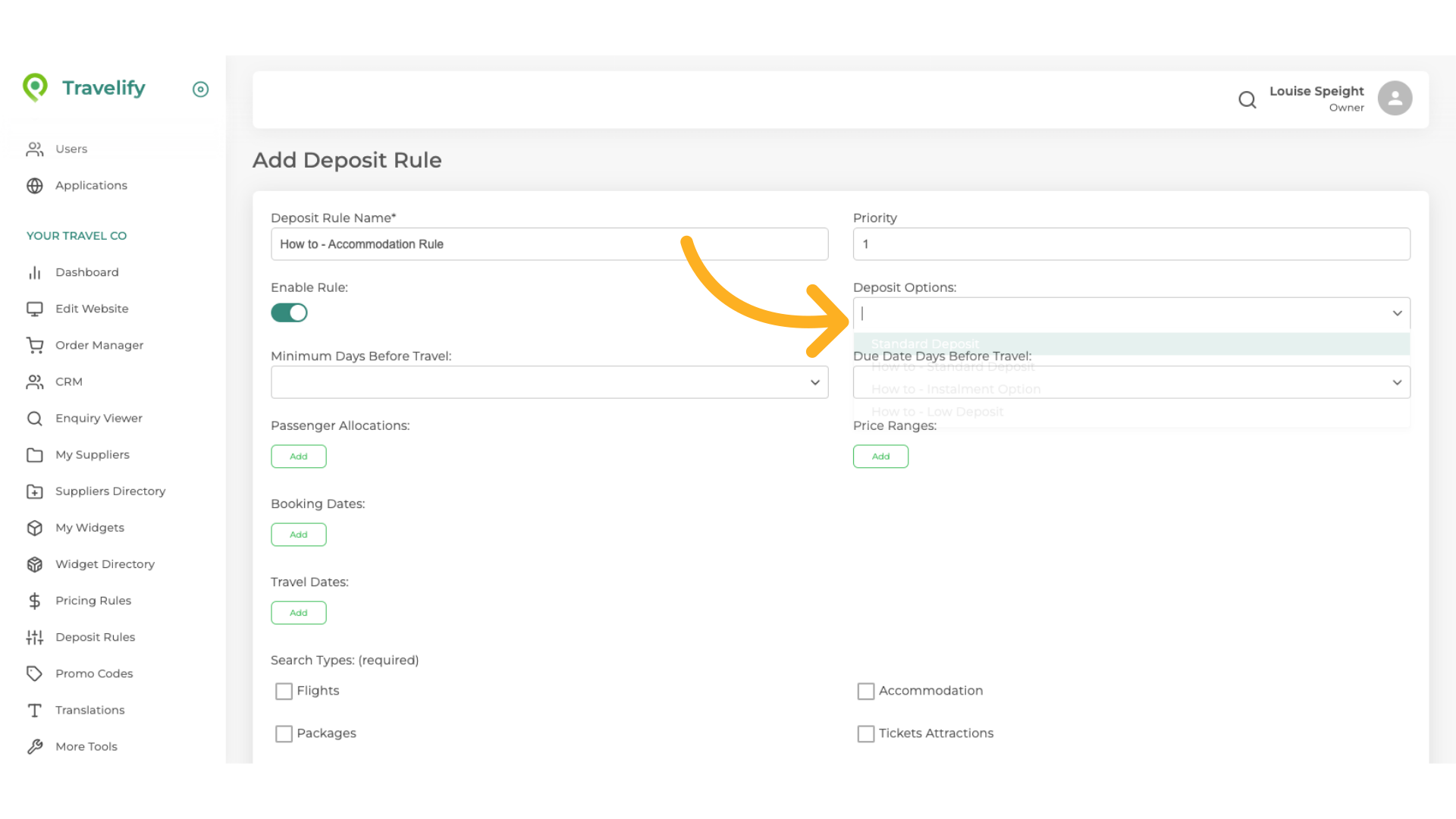This screenshot has height=819, width=1456.
Task: Open the Dashboard from the sidebar
Action: pyautogui.click(x=87, y=272)
